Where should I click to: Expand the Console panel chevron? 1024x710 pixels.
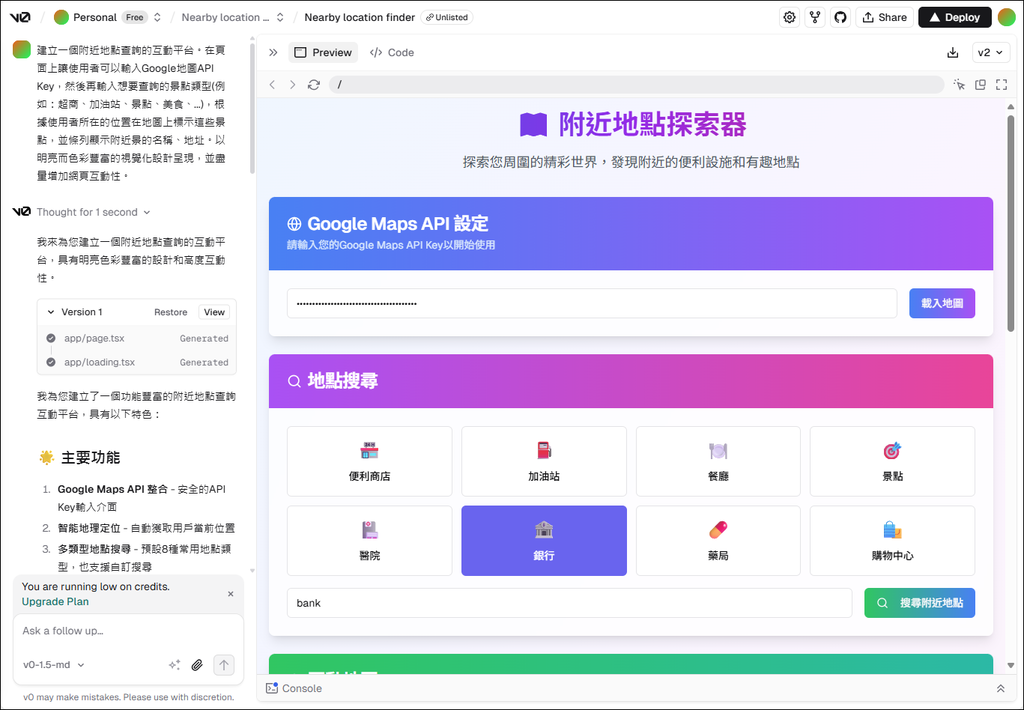[1000, 688]
